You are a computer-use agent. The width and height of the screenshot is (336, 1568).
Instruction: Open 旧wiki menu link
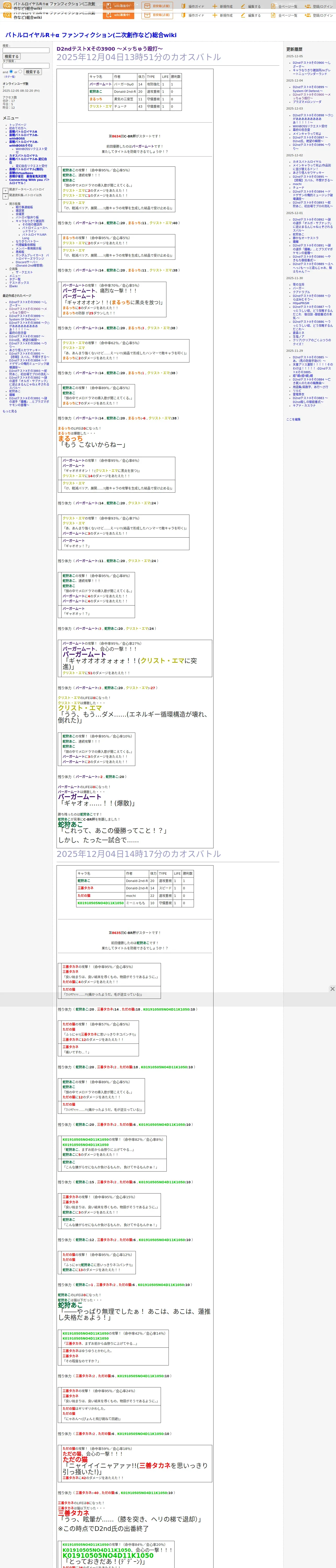click(x=13, y=287)
